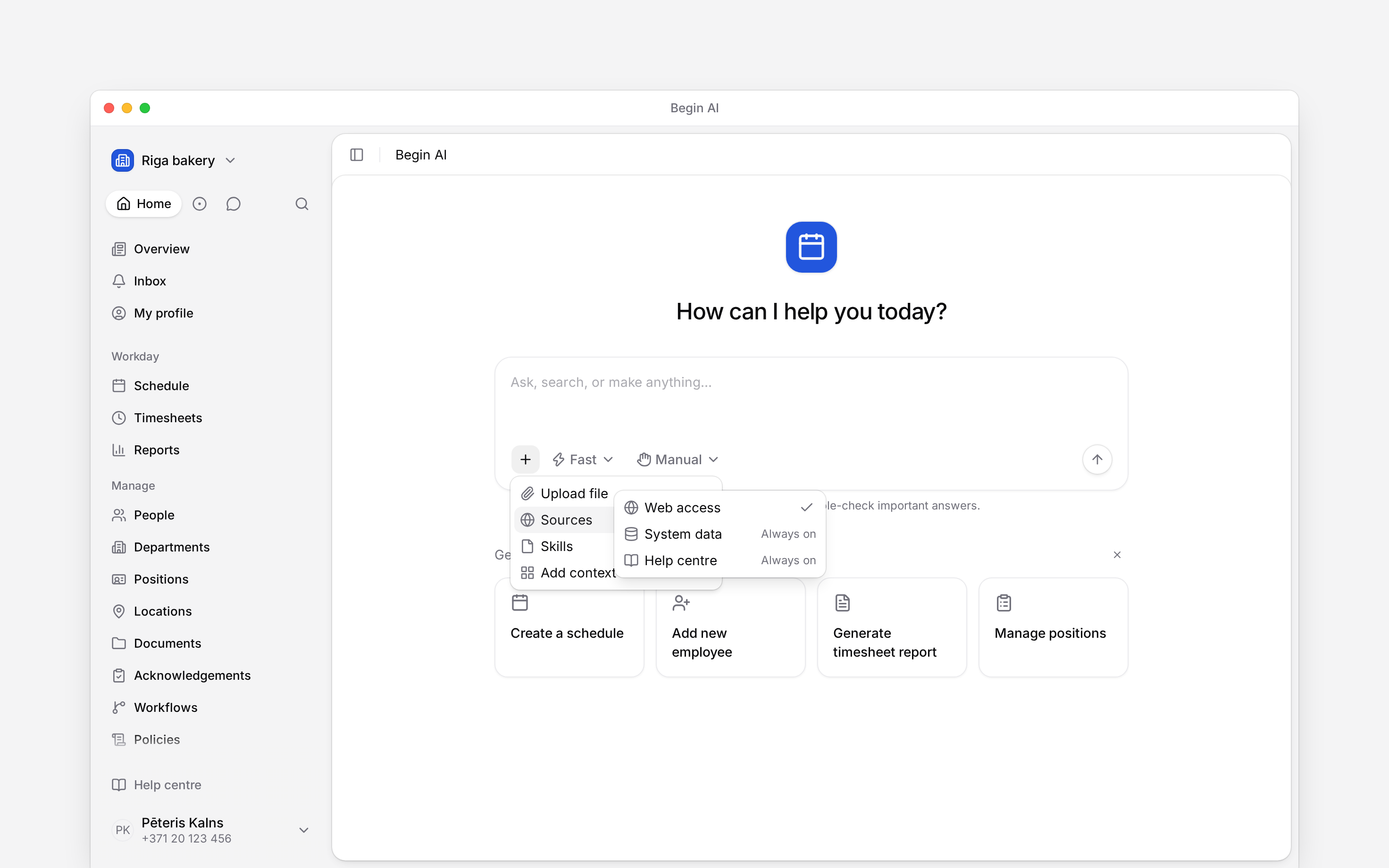Select the Home tab
Image resolution: width=1389 pixels, height=868 pixels.
[x=143, y=204]
